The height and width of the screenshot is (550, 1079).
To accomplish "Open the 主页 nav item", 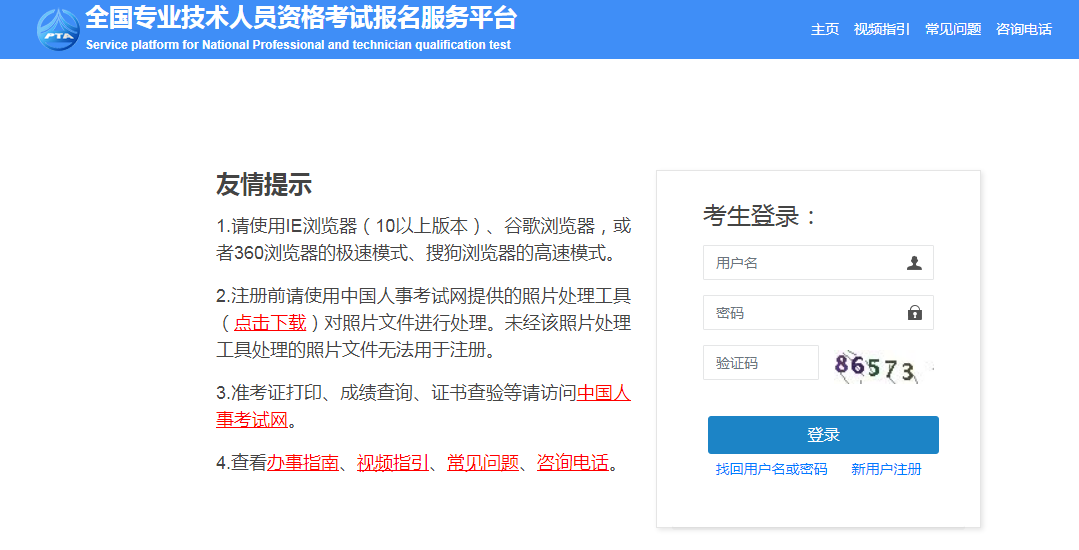I will tap(824, 29).
